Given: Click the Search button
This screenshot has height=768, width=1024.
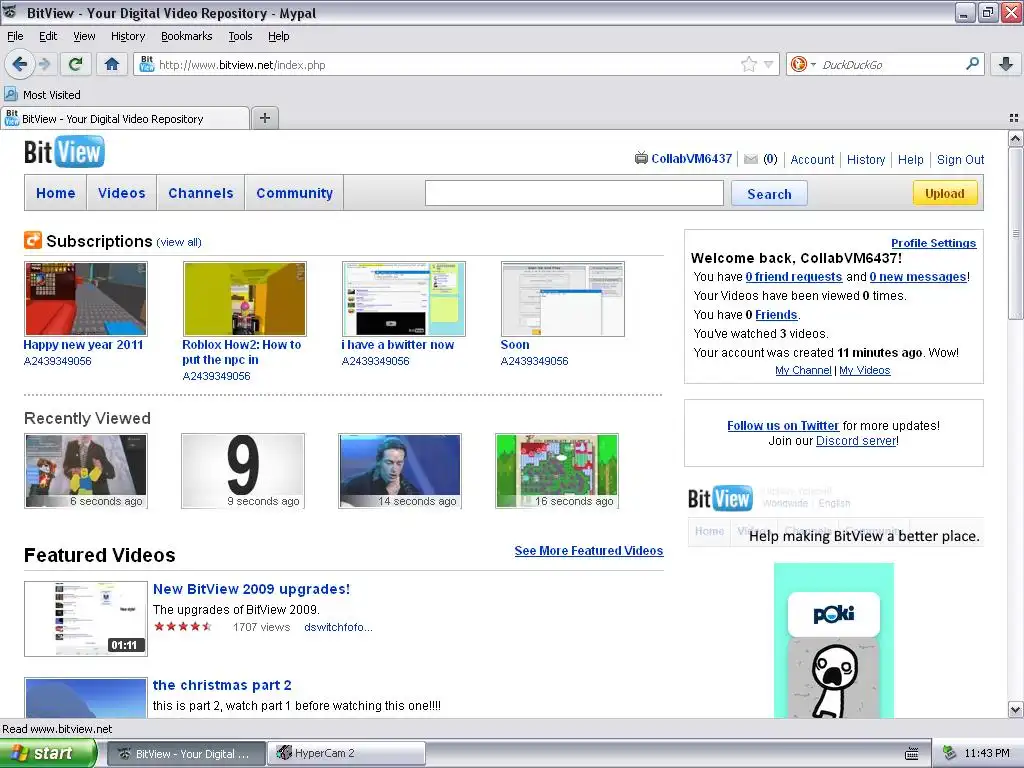Looking at the screenshot, I should 769,193.
